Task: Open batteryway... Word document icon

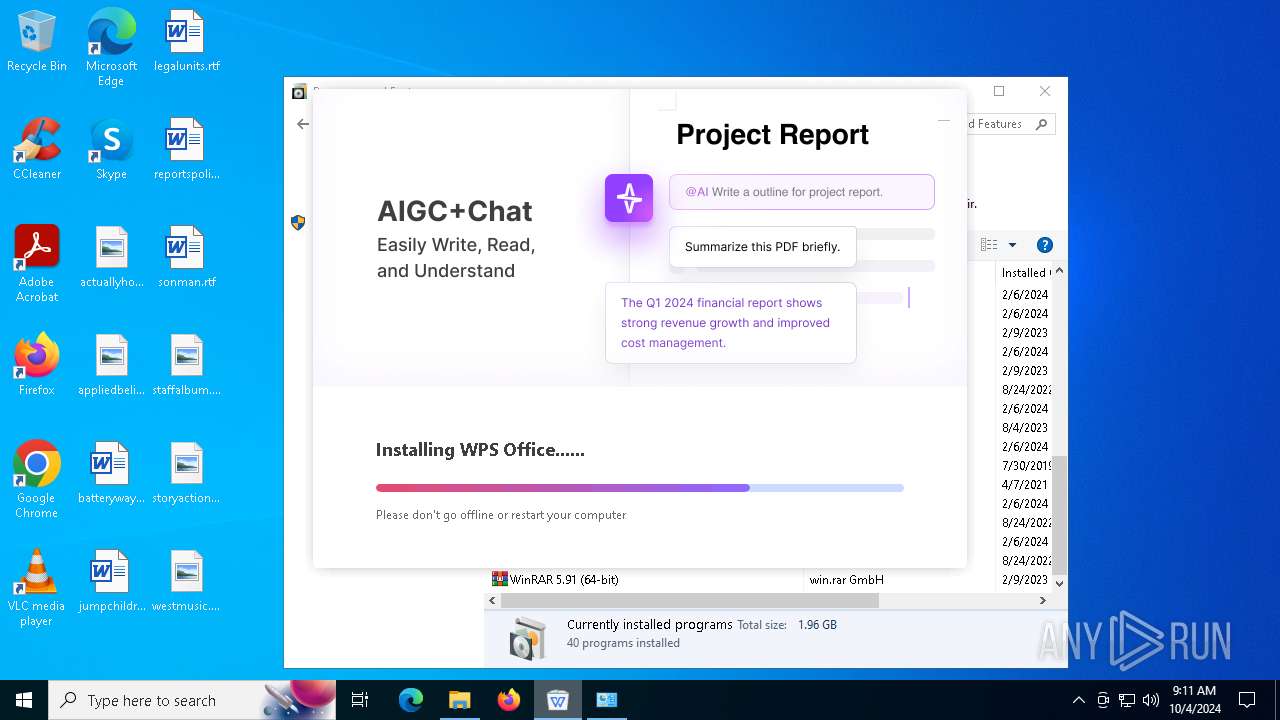Action: pos(111,473)
